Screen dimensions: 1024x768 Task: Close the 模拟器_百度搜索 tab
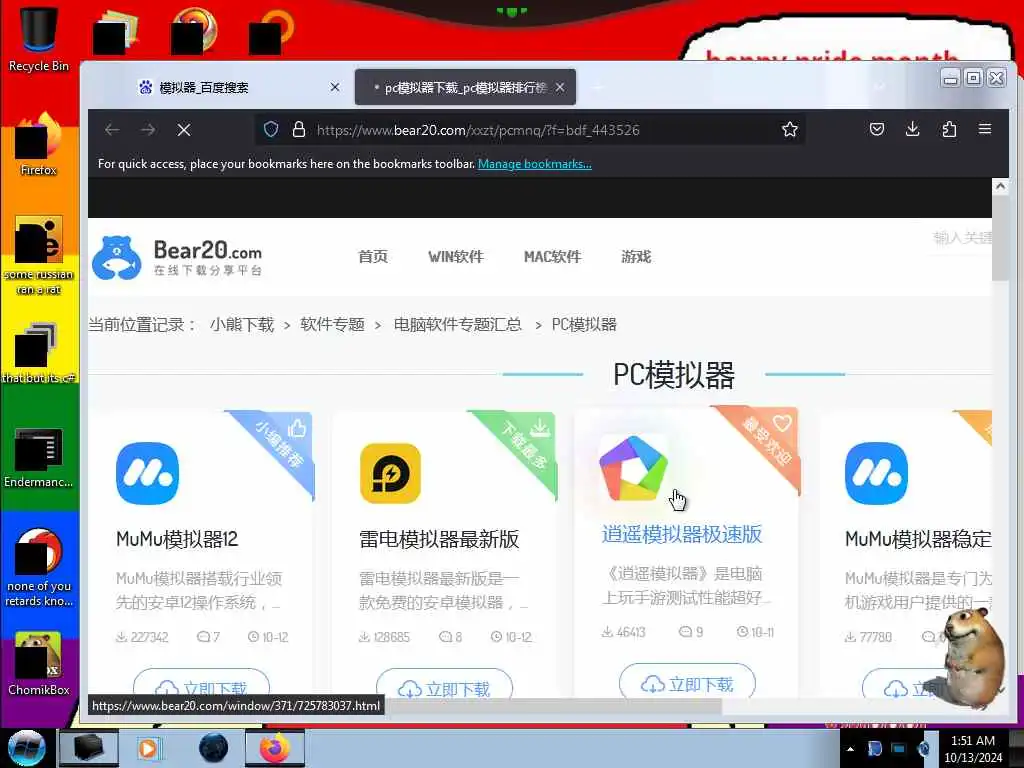[x=335, y=87]
